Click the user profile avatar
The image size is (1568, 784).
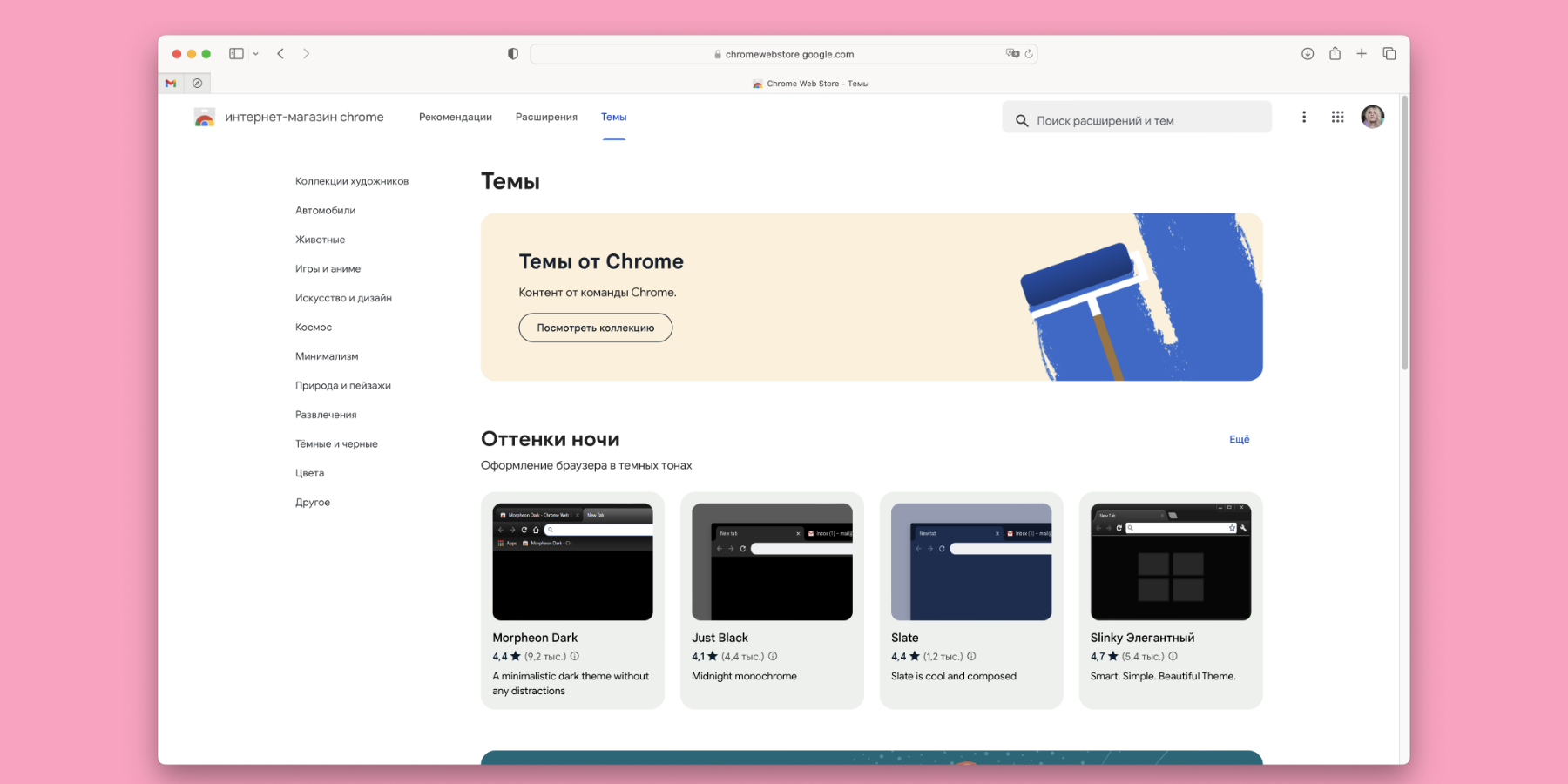tap(1372, 117)
